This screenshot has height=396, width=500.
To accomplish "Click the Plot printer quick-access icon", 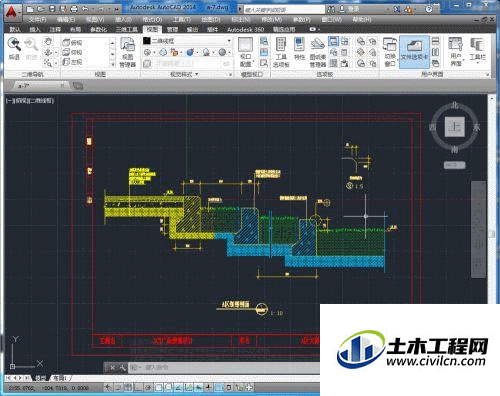I will [x=74, y=9].
